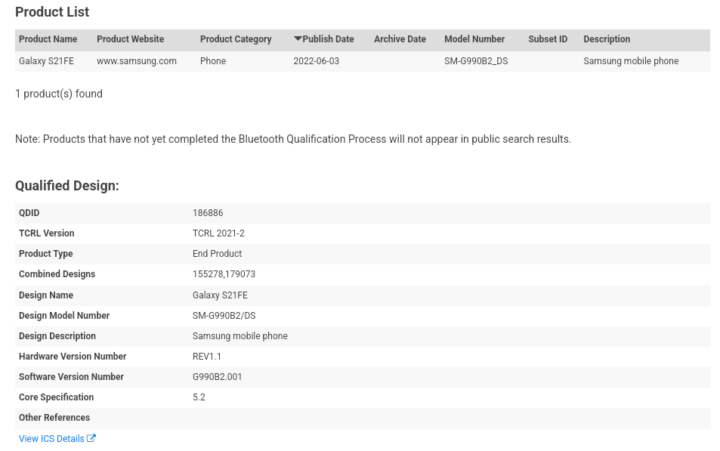Click the external link icon beside View ICS Details
Screen dimensions: 720x451
tap(91, 439)
